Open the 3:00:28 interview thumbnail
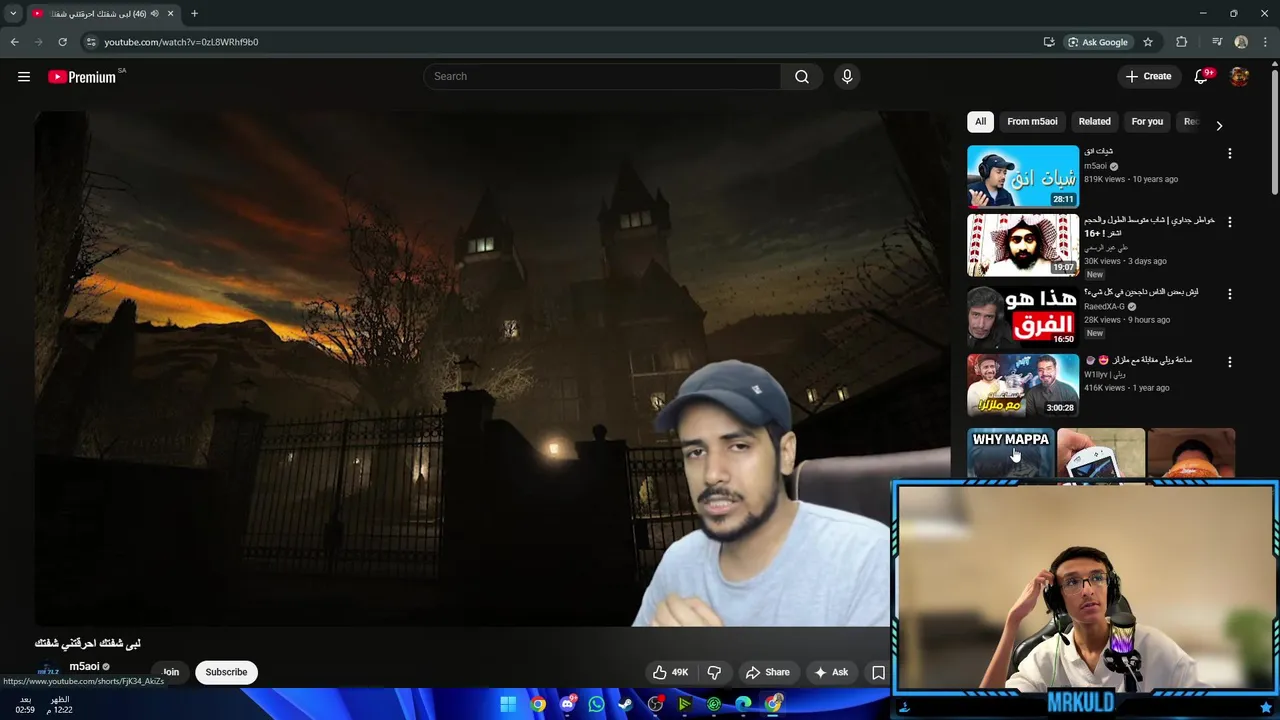The image size is (1280, 720). pos(1023,385)
